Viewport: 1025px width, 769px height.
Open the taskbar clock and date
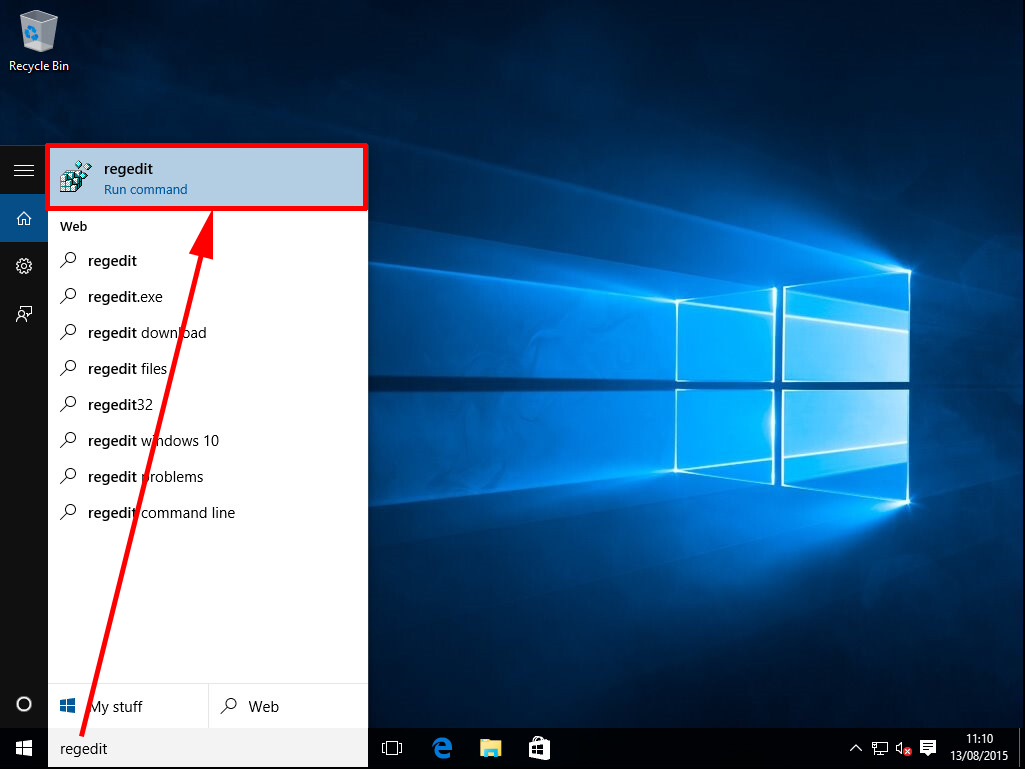coord(979,749)
